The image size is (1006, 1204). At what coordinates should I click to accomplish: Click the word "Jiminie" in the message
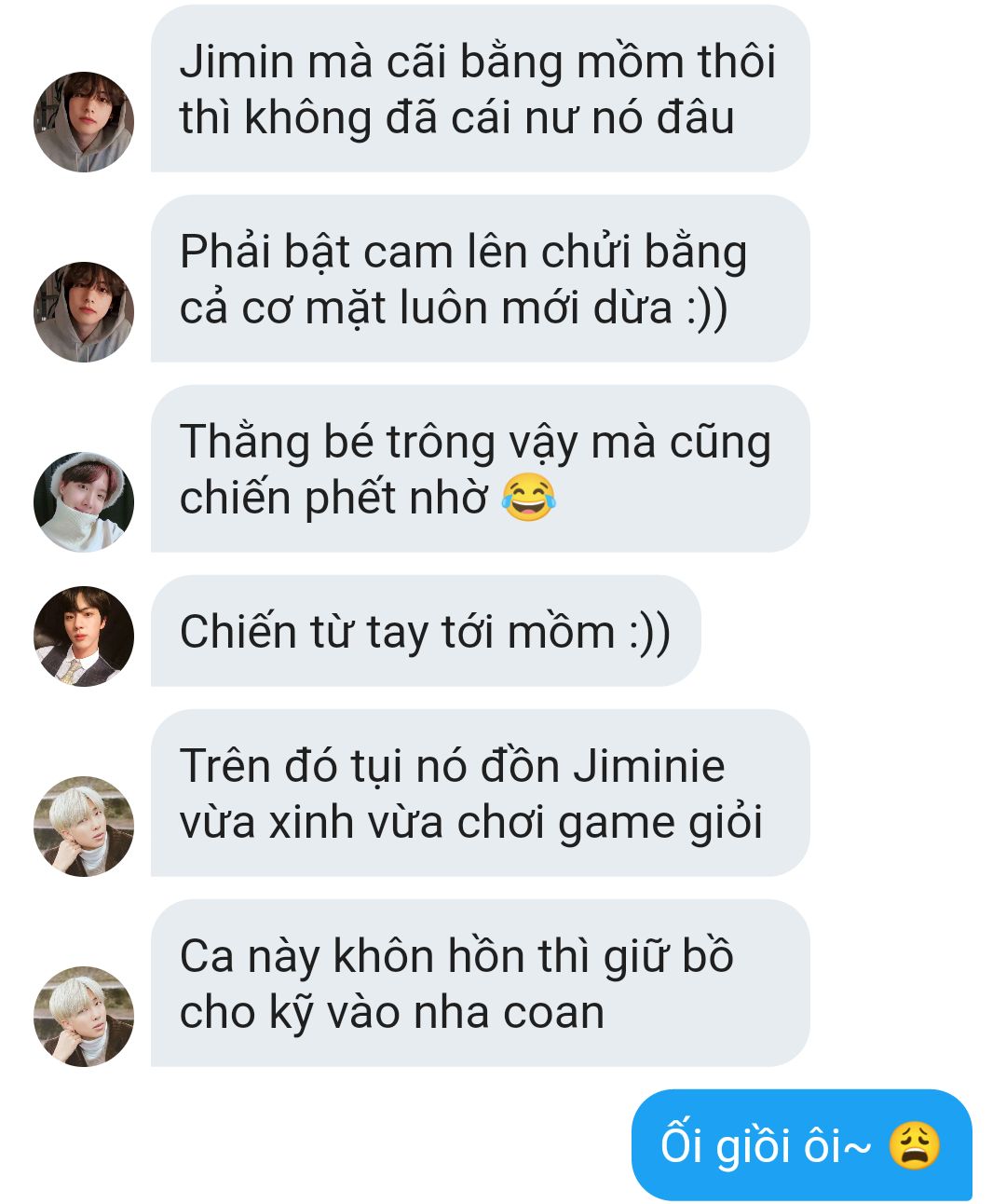[648, 766]
